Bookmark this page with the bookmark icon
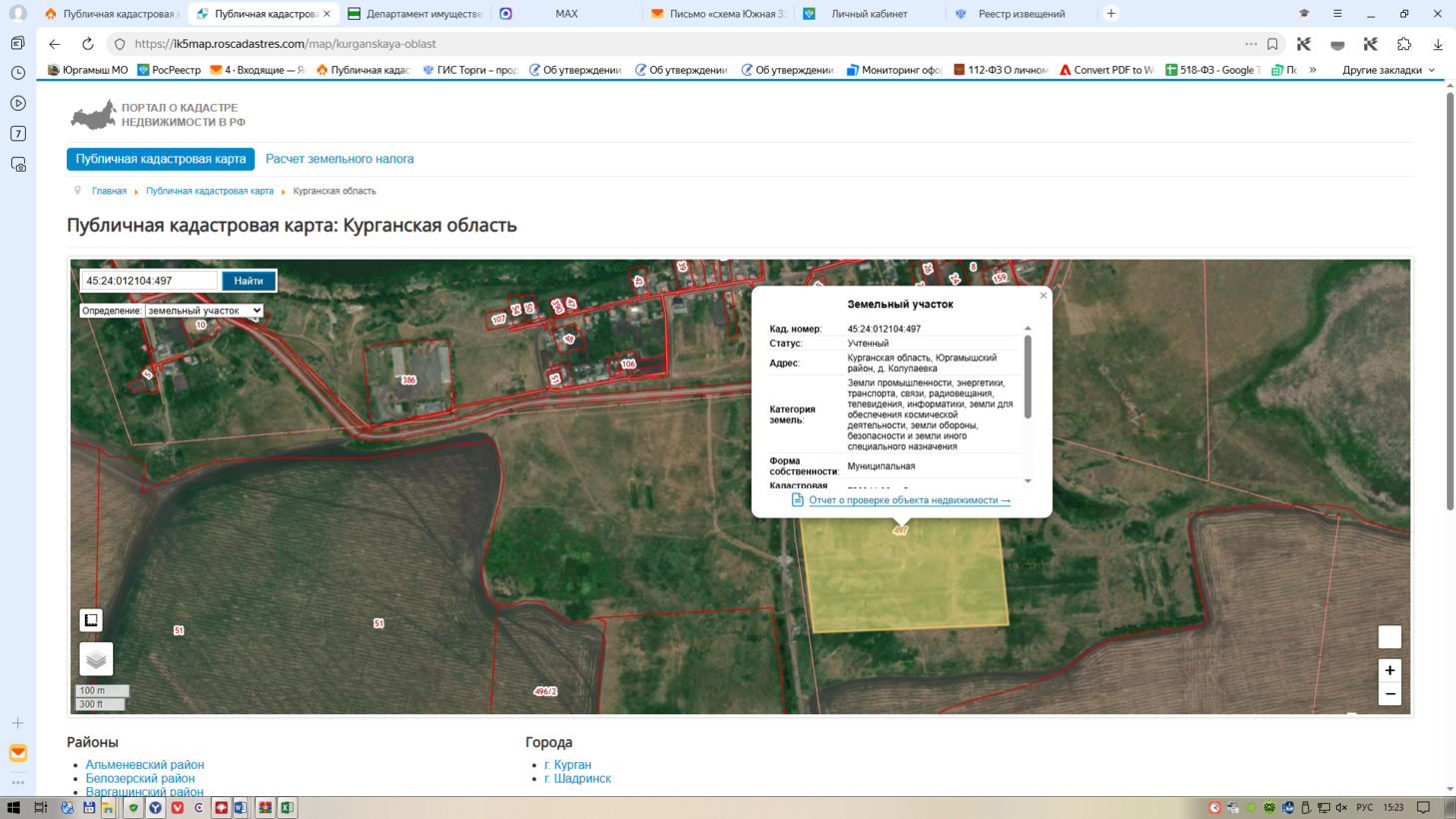The height and width of the screenshot is (819, 1456). pos(1272,44)
